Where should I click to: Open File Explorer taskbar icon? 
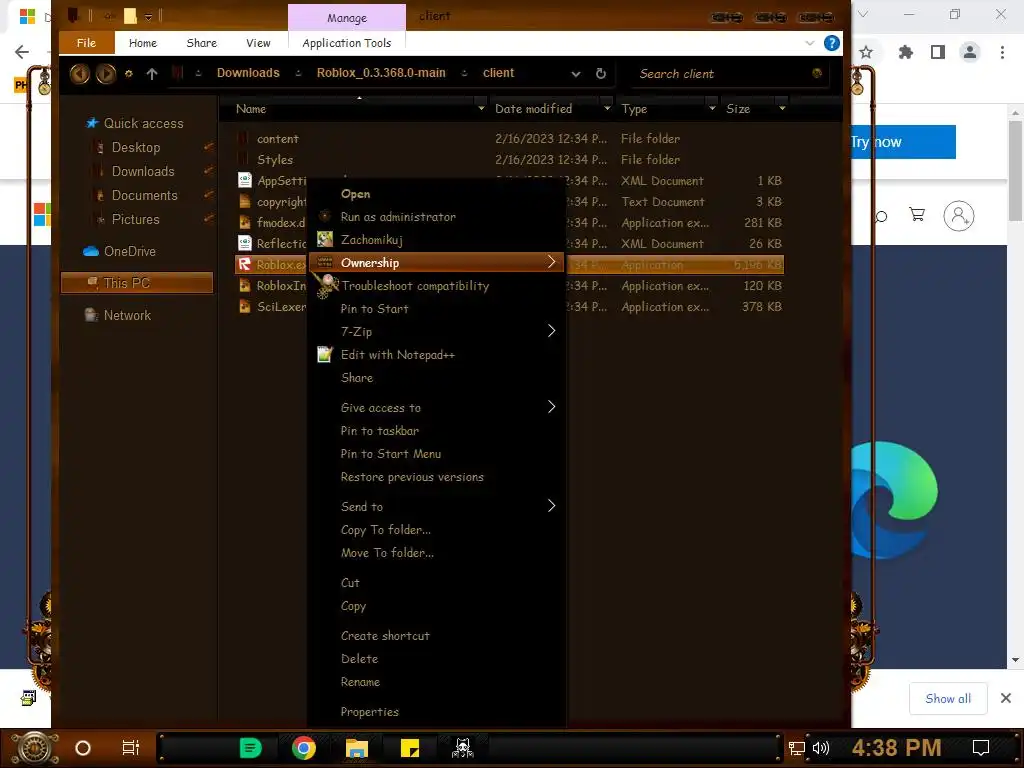point(357,748)
